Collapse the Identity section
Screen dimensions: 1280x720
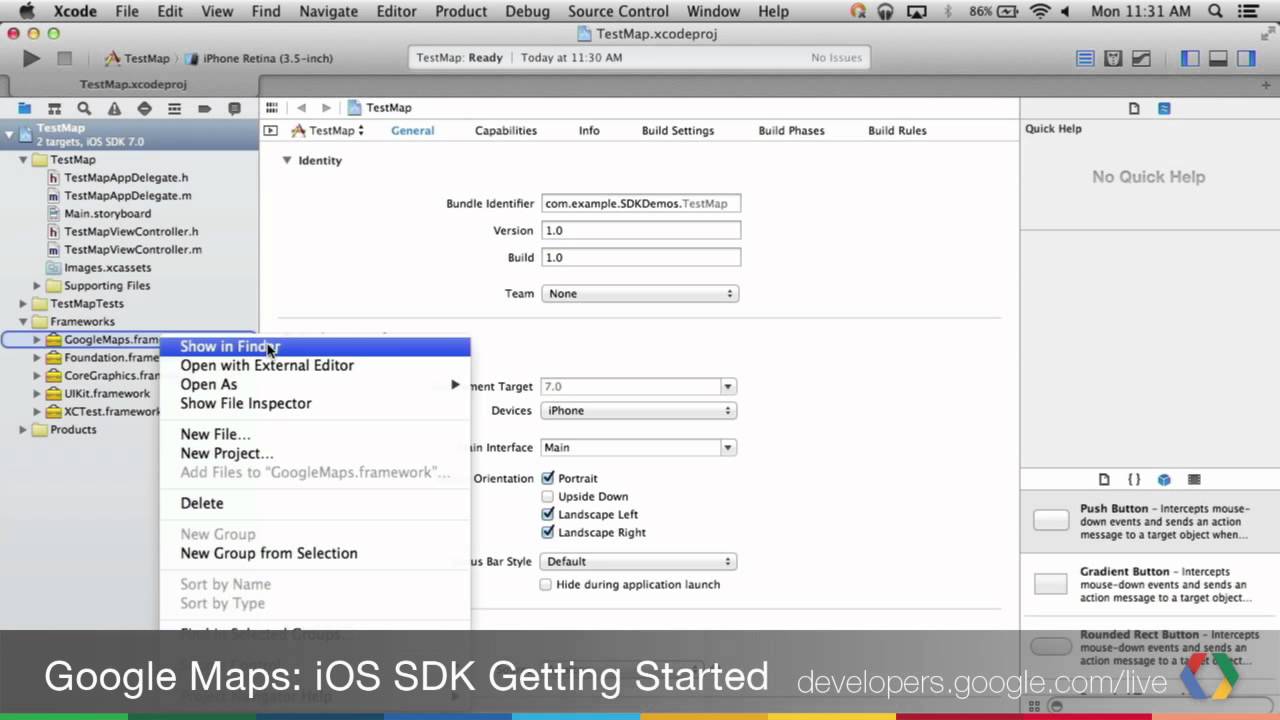287,160
